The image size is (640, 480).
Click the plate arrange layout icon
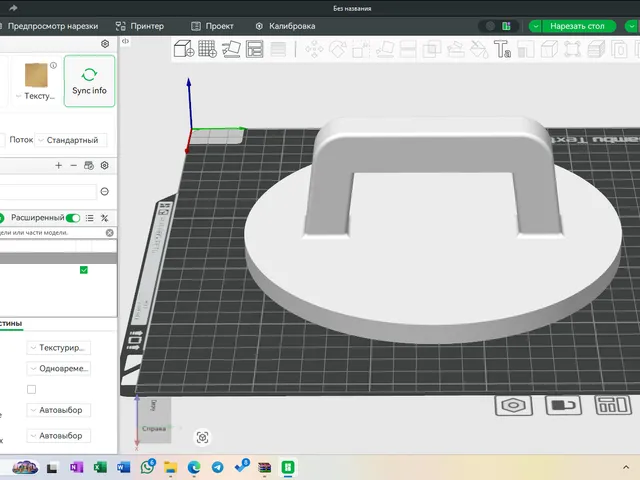point(613,405)
